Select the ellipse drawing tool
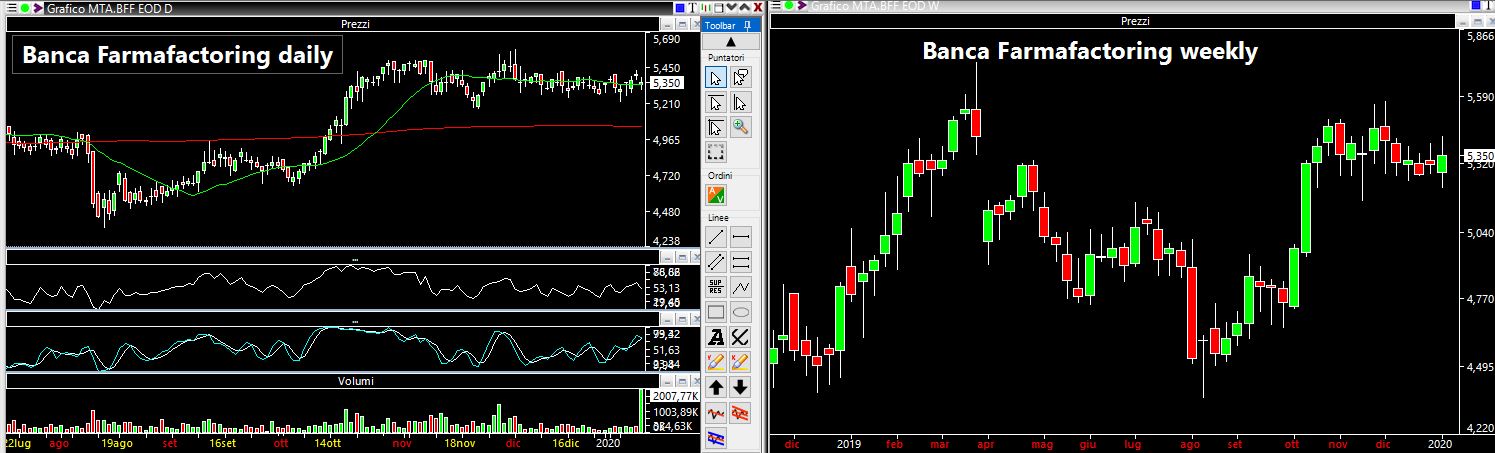Image resolution: width=1495 pixels, height=453 pixels. (x=741, y=312)
